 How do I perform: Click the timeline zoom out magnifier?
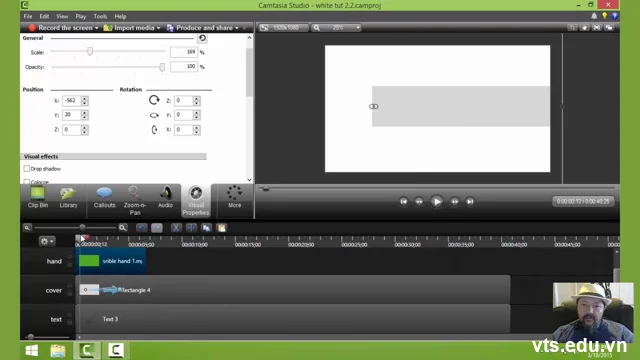(x=27, y=228)
